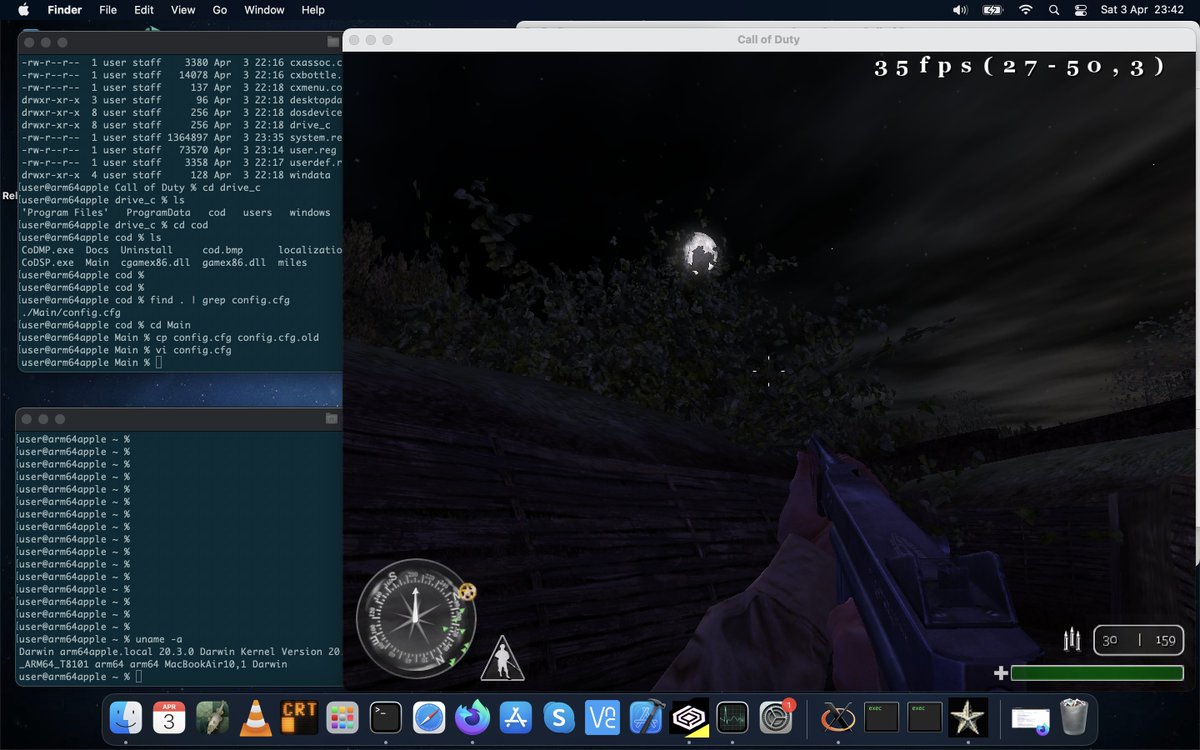Launch Safari from the Dock
1200x750 pixels.
coord(429,716)
